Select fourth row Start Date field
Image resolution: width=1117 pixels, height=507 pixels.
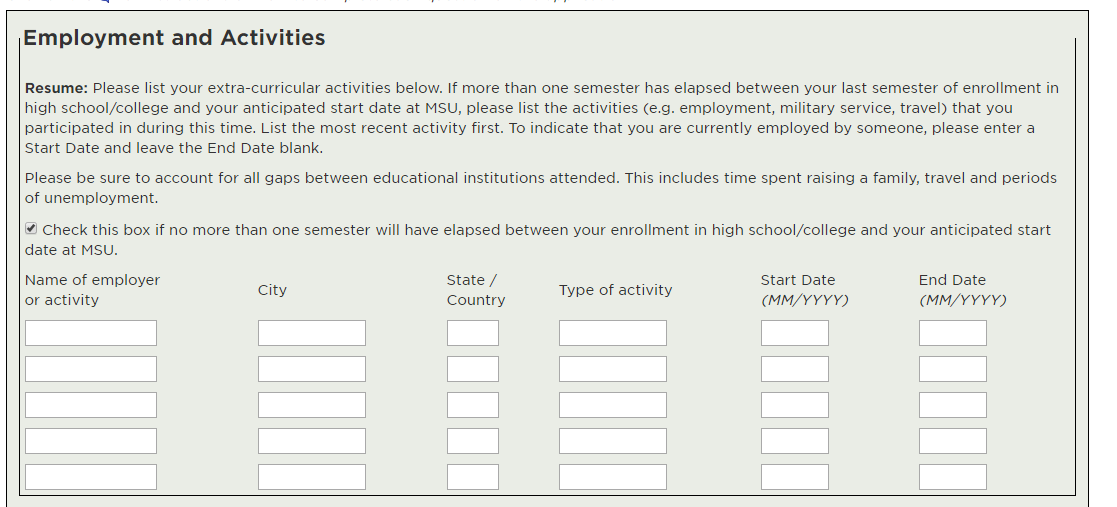(795, 441)
